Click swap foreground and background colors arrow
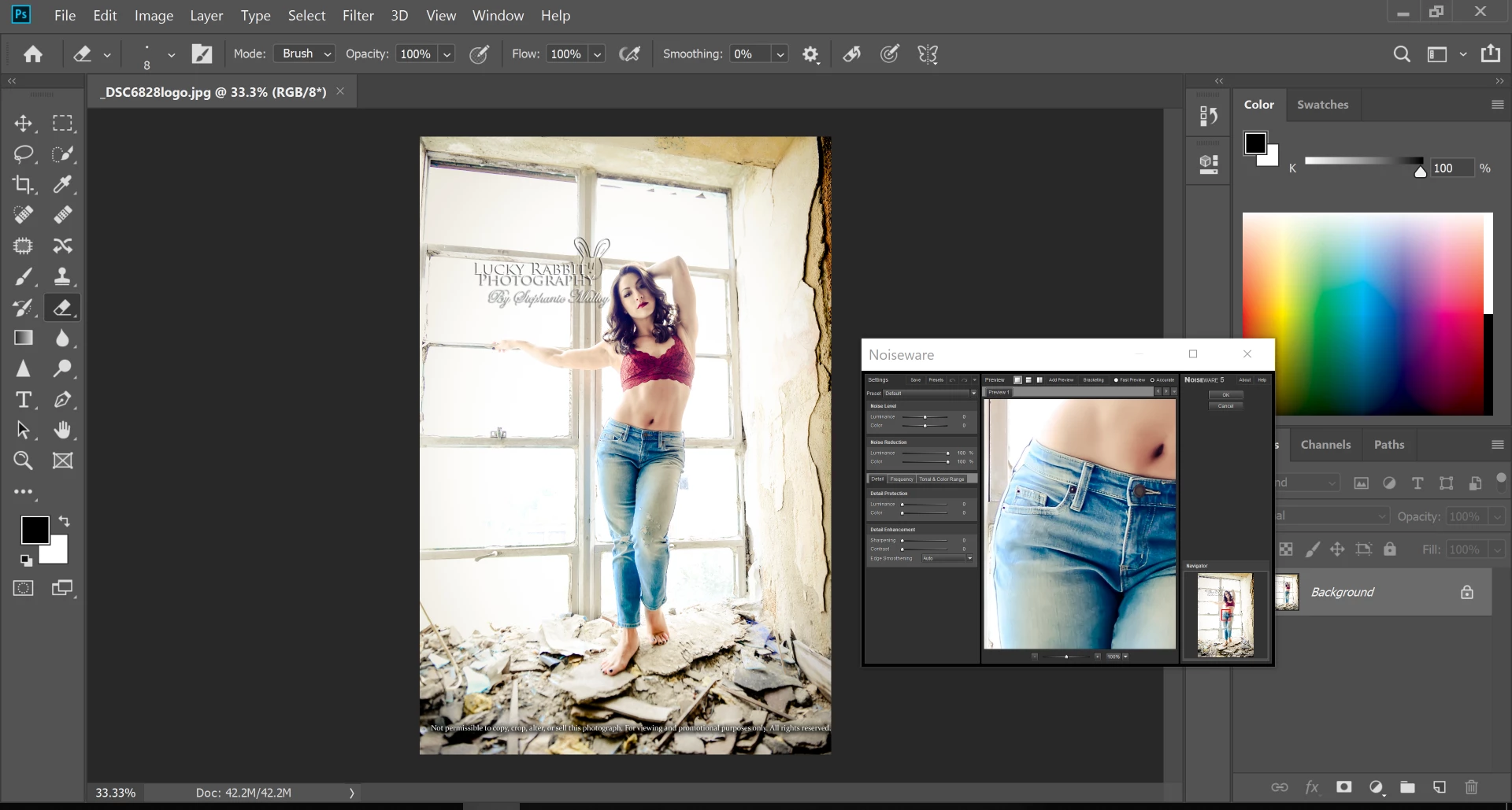 pos(65,521)
